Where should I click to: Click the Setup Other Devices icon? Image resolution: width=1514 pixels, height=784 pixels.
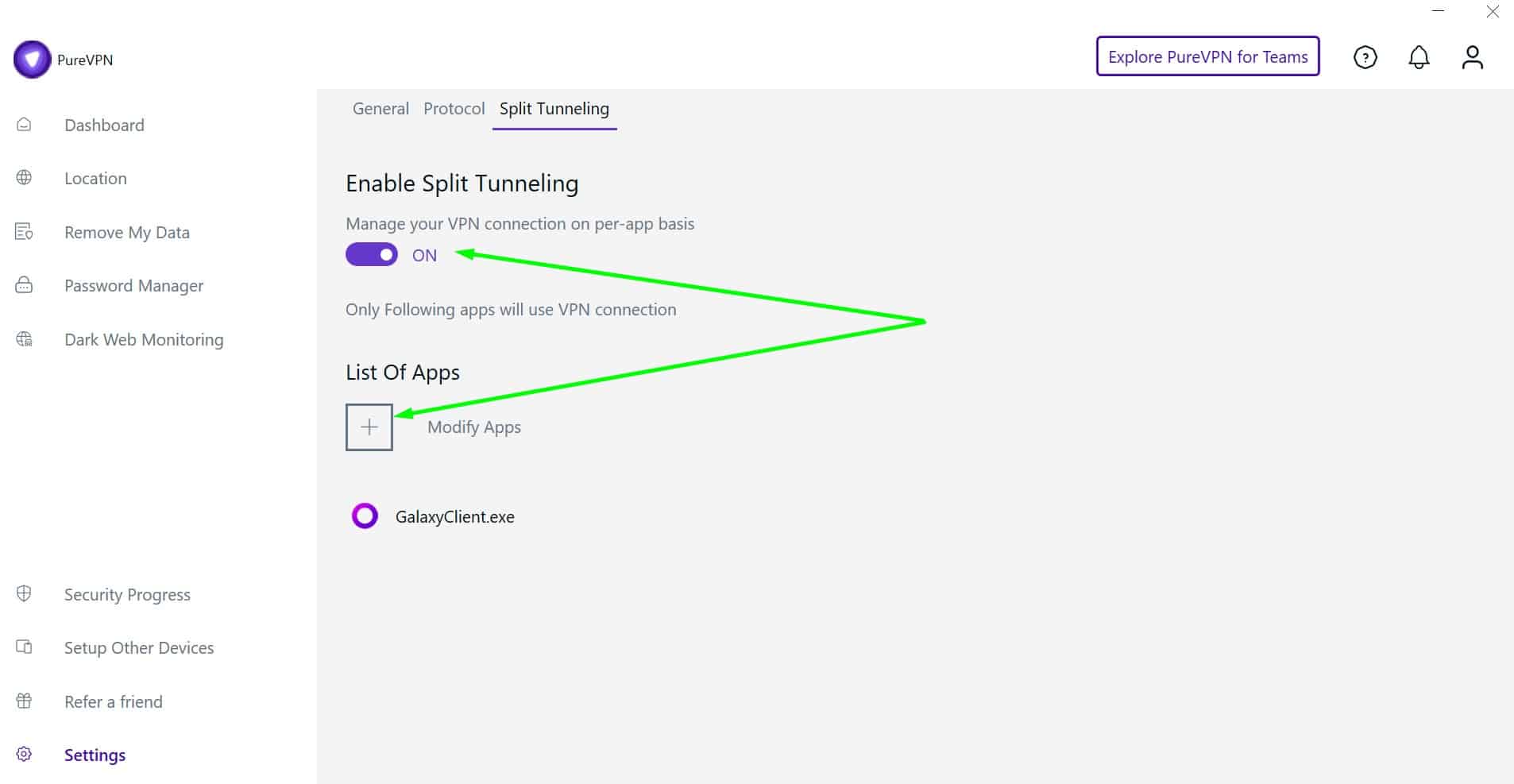(25, 647)
